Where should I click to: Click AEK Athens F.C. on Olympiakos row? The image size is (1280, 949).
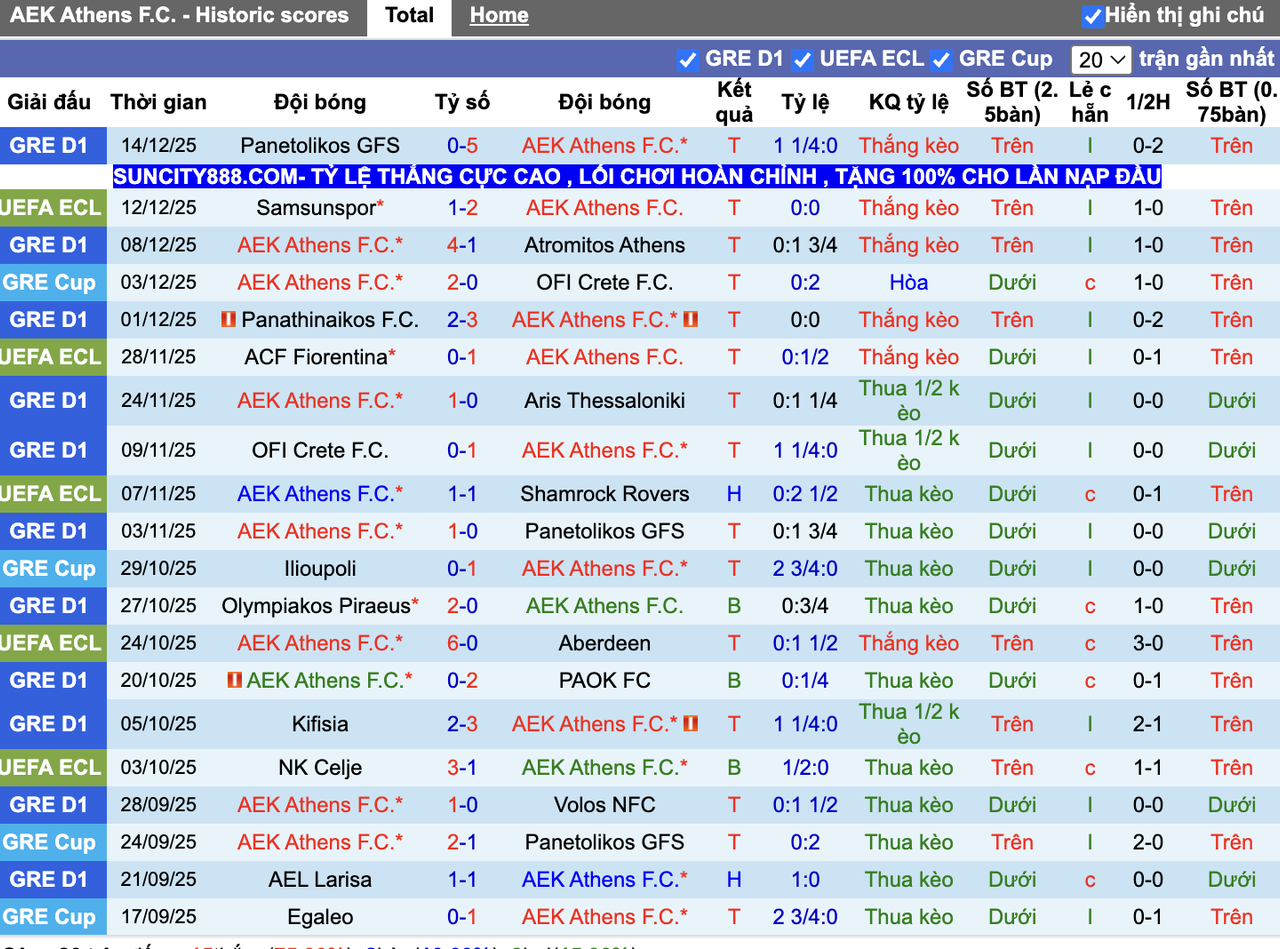click(605, 606)
